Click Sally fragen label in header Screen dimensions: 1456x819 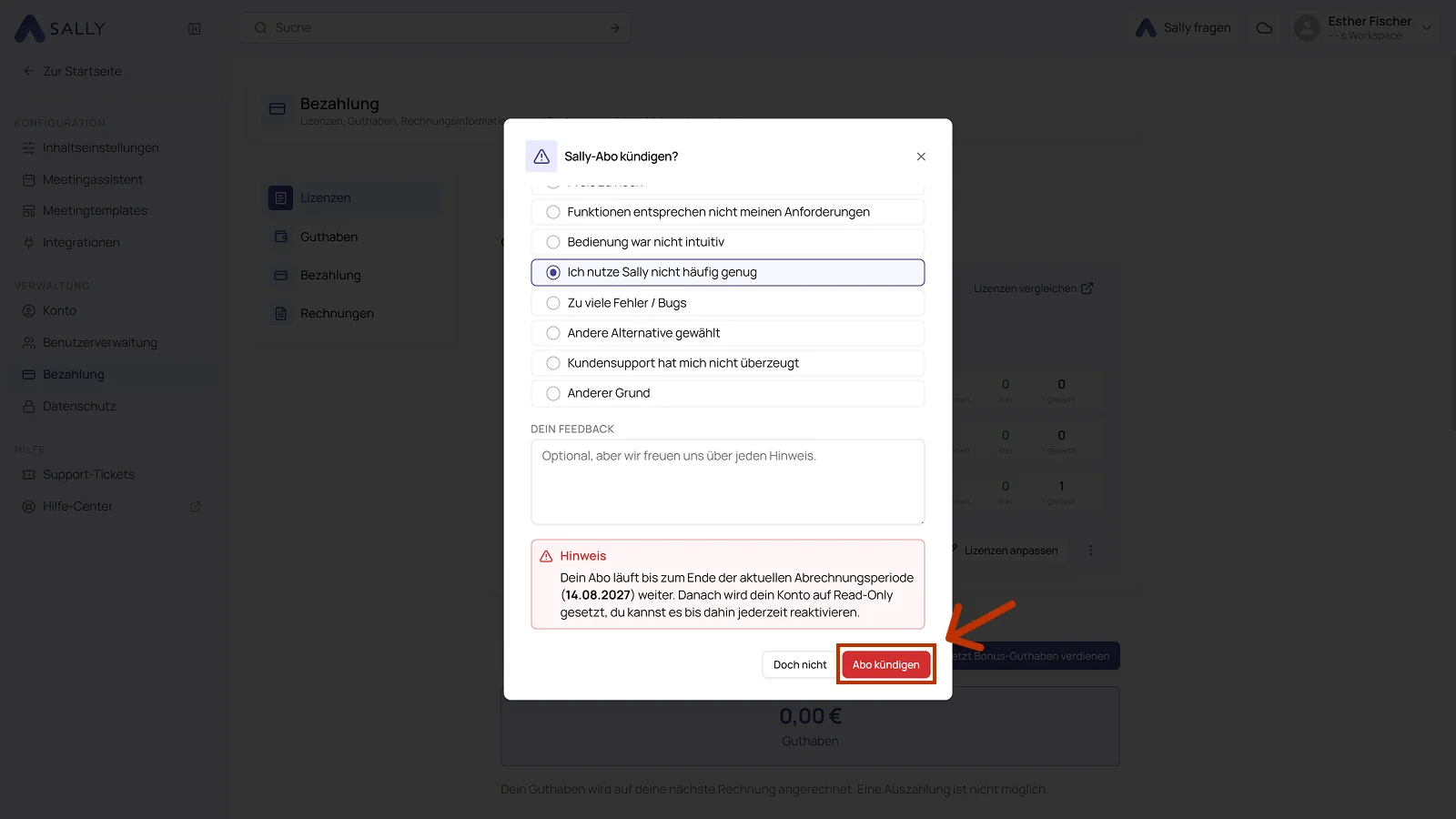1197,28
